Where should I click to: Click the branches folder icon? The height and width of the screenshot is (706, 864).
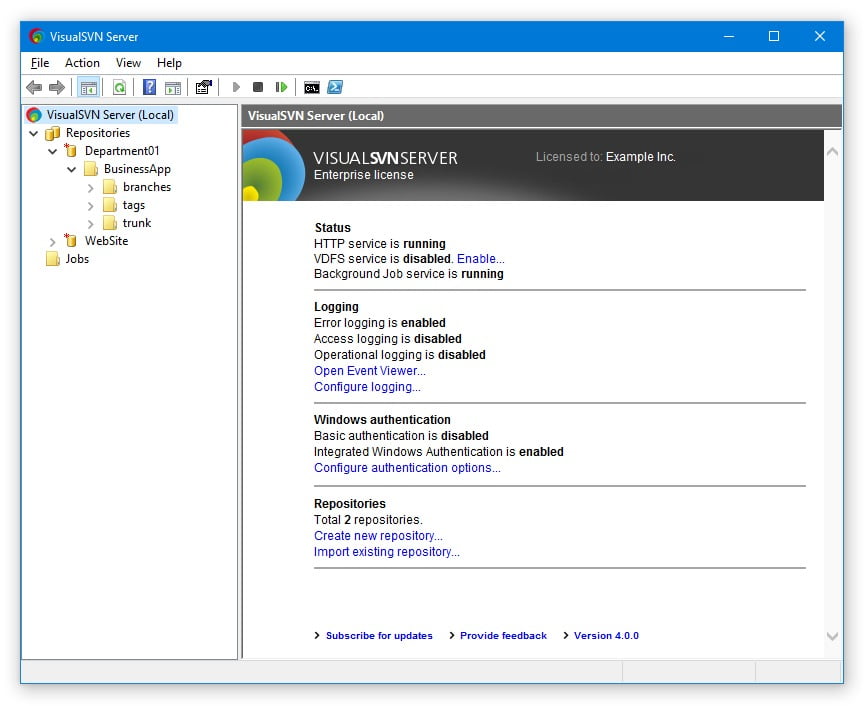tap(110, 187)
